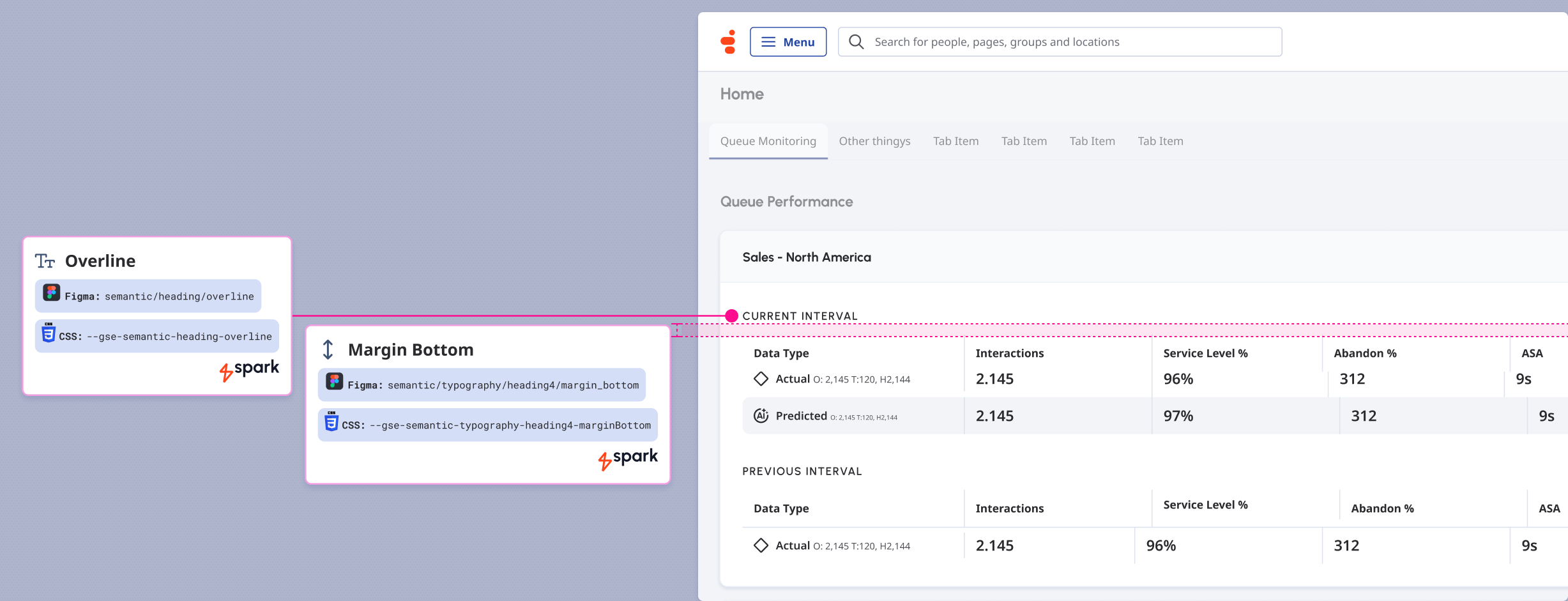This screenshot has width=1568, height=601.
Task: Click the 2.145 Interactions value in the Predicted row
Action: point(994,416)
